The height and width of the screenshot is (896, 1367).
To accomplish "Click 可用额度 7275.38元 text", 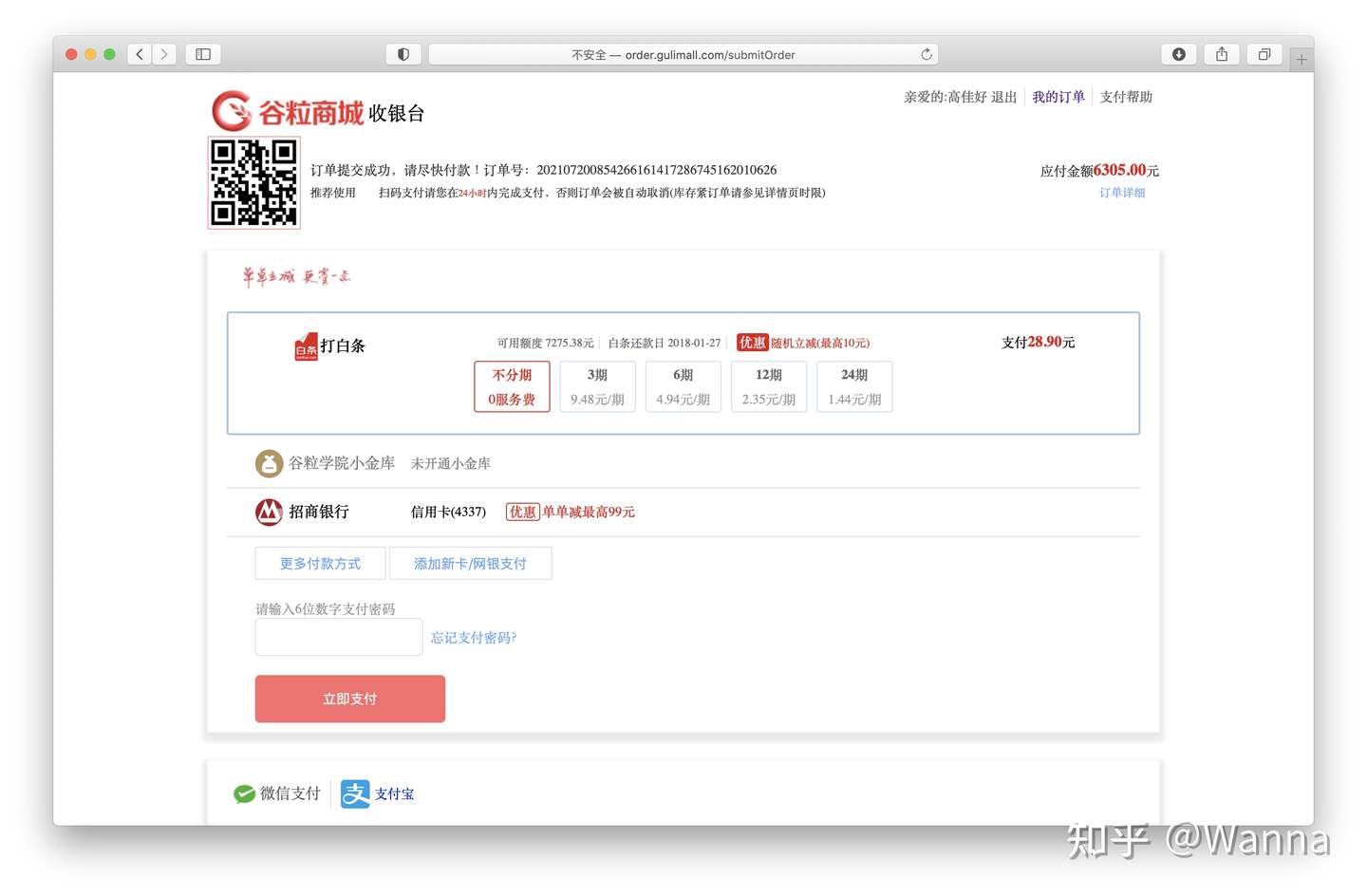I will (x=545, y=343).
